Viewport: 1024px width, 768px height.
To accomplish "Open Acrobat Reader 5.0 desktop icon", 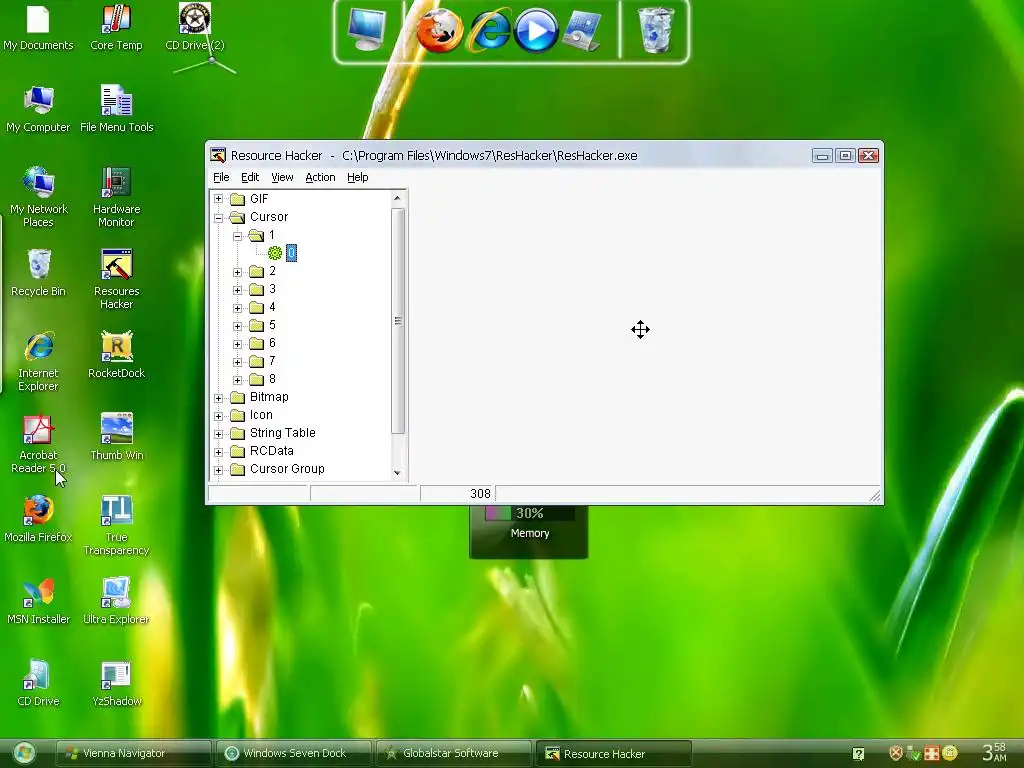I will coord(38,444).
